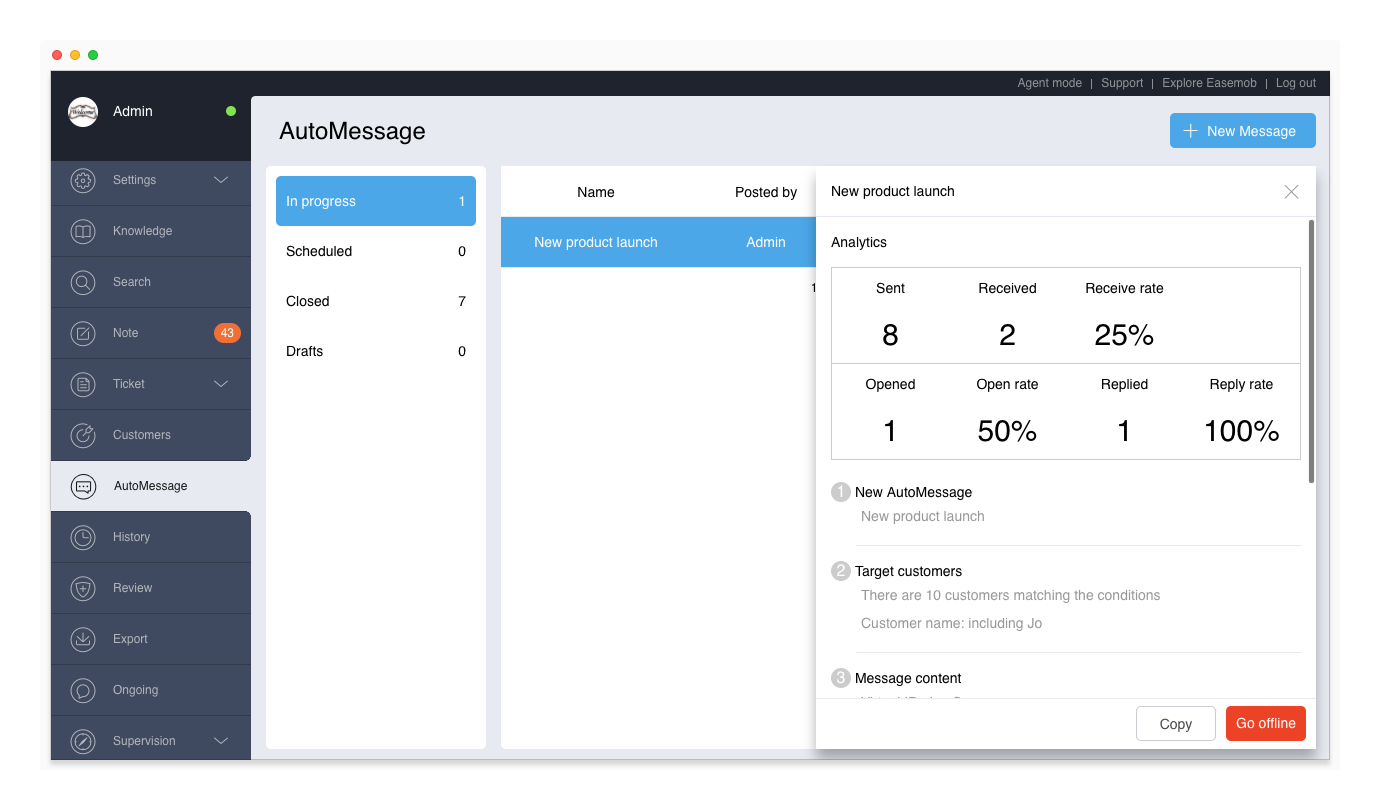Expand the Settings submenu chevron

click(x=221, y=180)
